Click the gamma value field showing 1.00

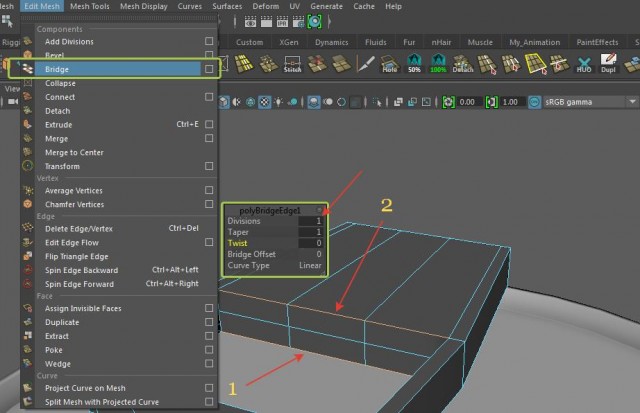[510, 102]
